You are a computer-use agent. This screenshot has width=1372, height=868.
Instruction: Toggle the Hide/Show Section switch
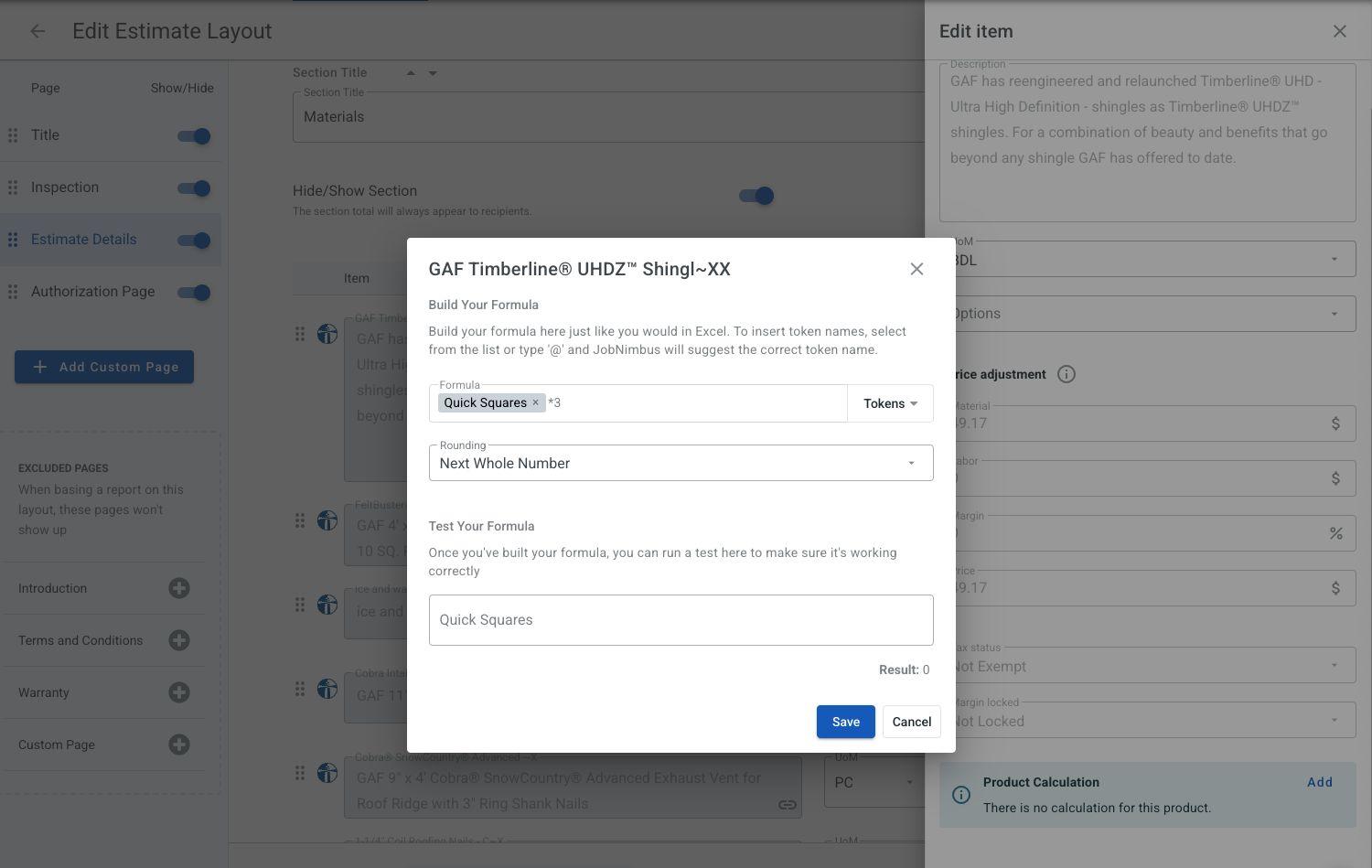click(756, 196)
